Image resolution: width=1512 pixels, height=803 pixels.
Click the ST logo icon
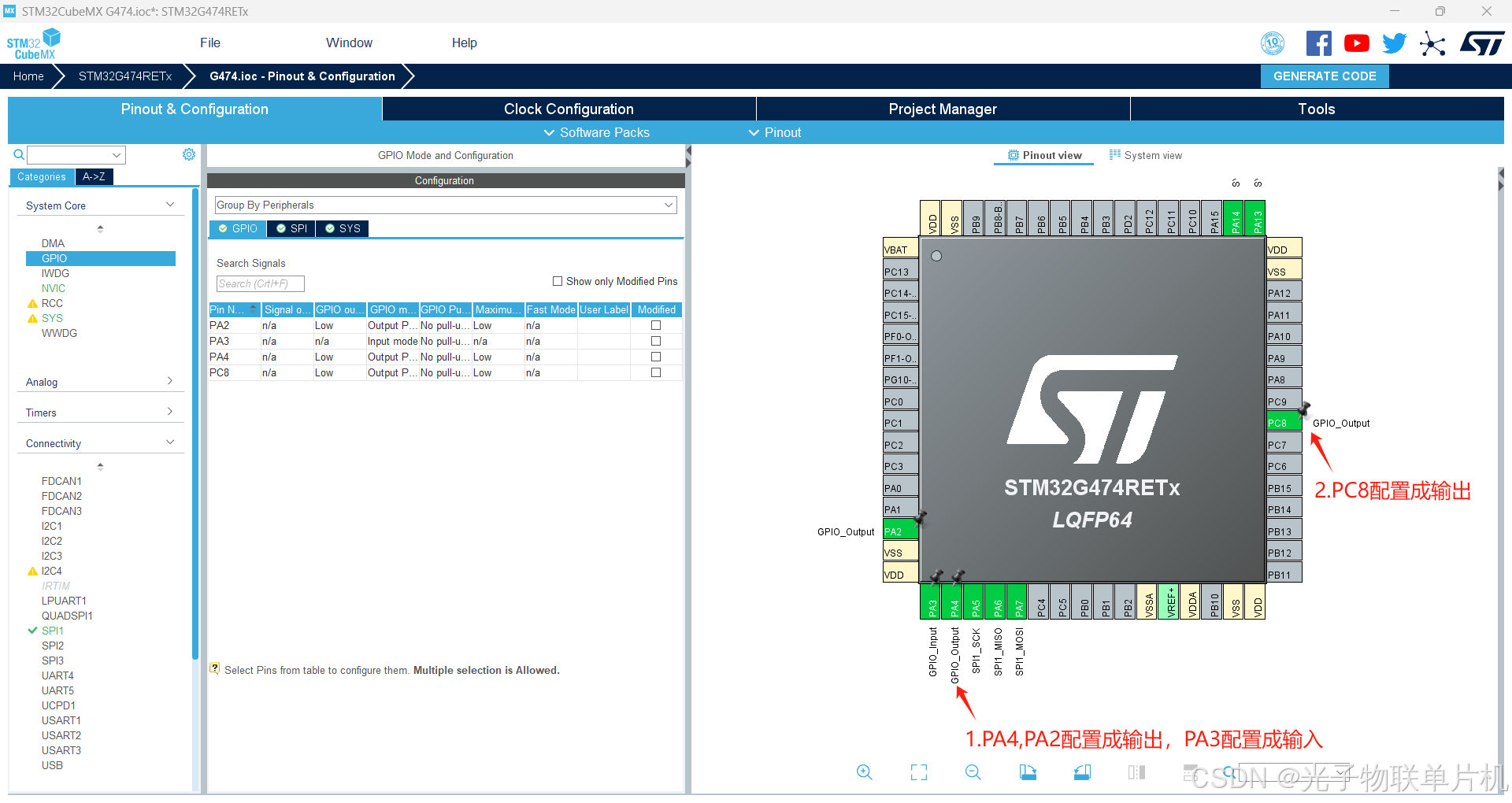click(1482, 43)
